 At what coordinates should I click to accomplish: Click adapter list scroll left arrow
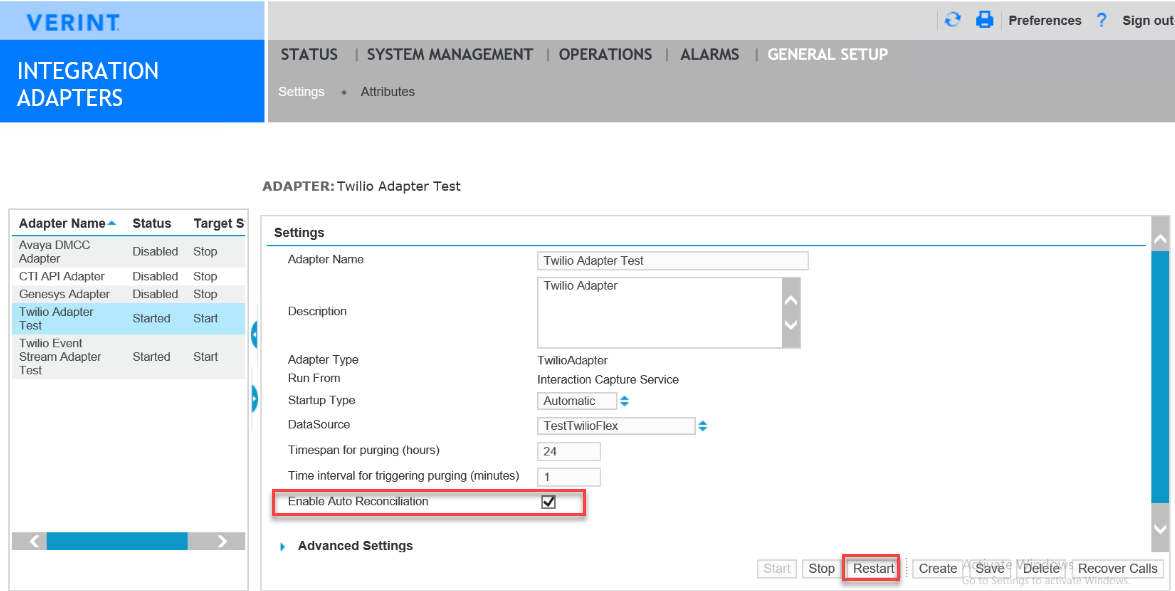tap(34, 541)
